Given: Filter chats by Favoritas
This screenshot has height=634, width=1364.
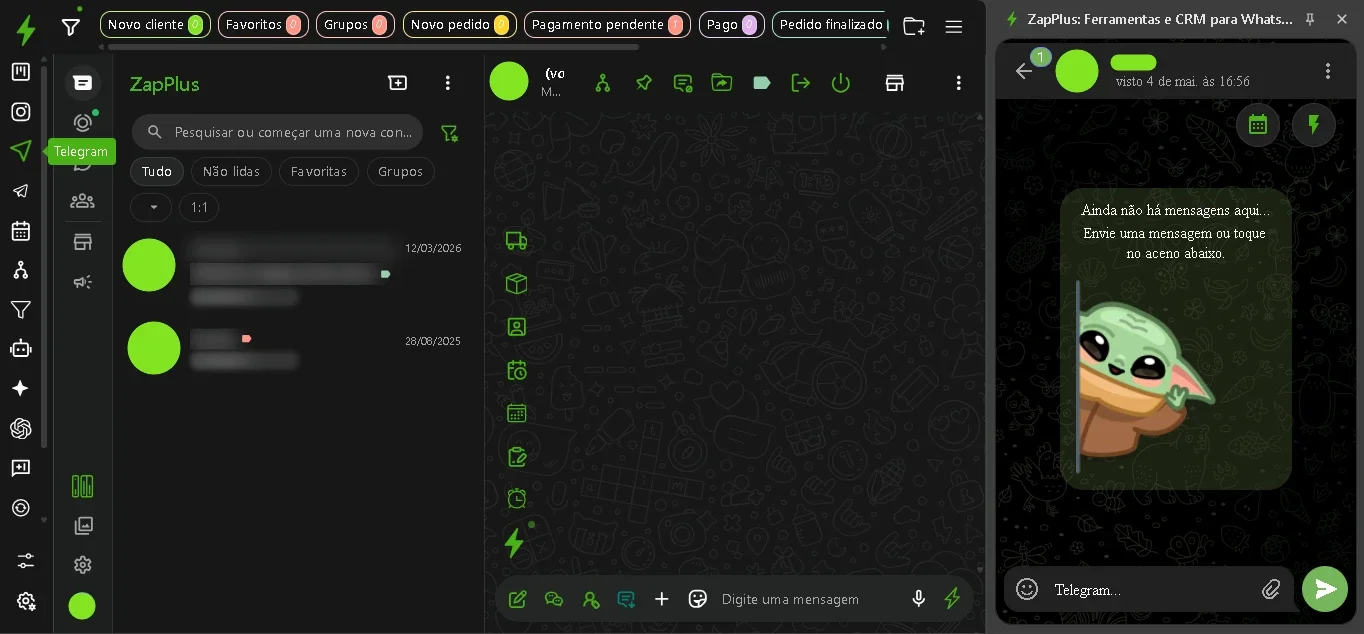Looking at the screenshot, I should (319, 172).
